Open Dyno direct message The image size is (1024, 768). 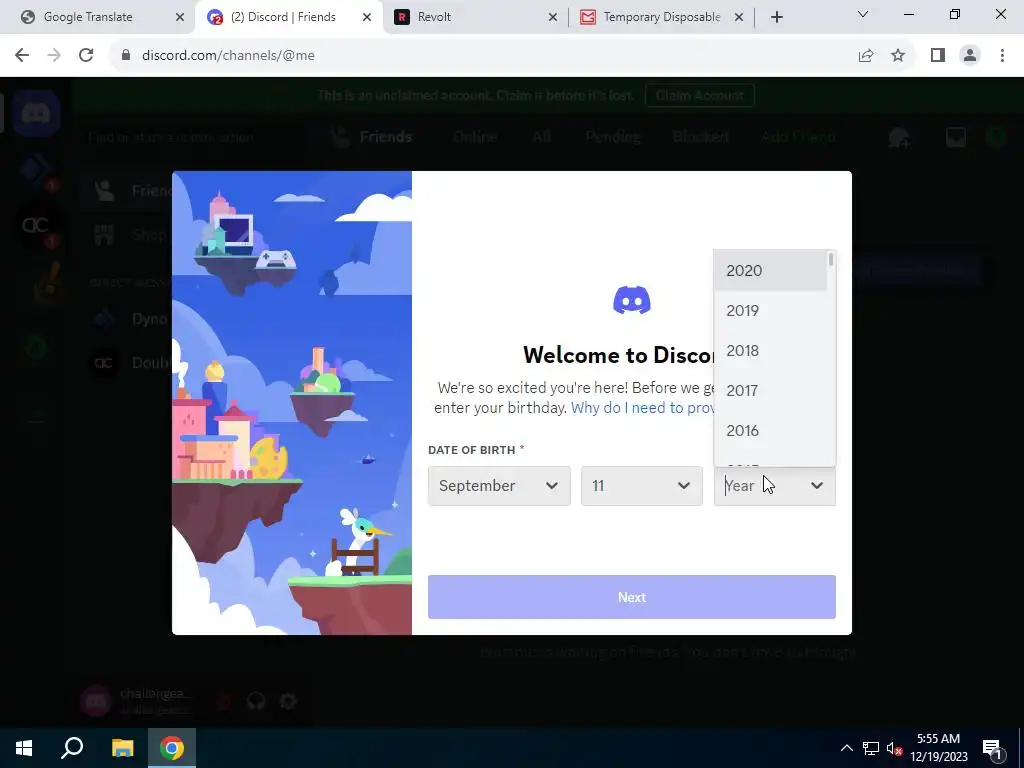tap(131, 319)
